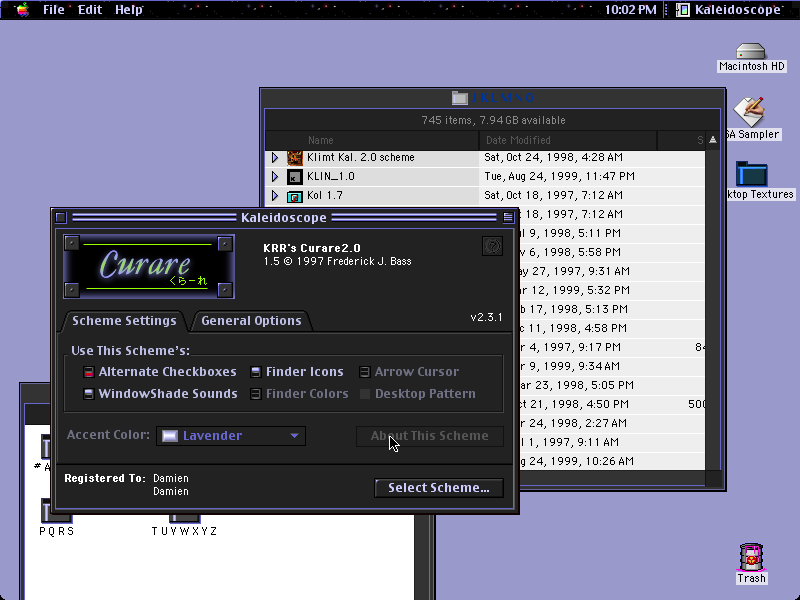Image resolution: width=800 pixels, height=600 pixels.
Task: Toggle Arrow Cursor option
Action: (x=364, y=372)
